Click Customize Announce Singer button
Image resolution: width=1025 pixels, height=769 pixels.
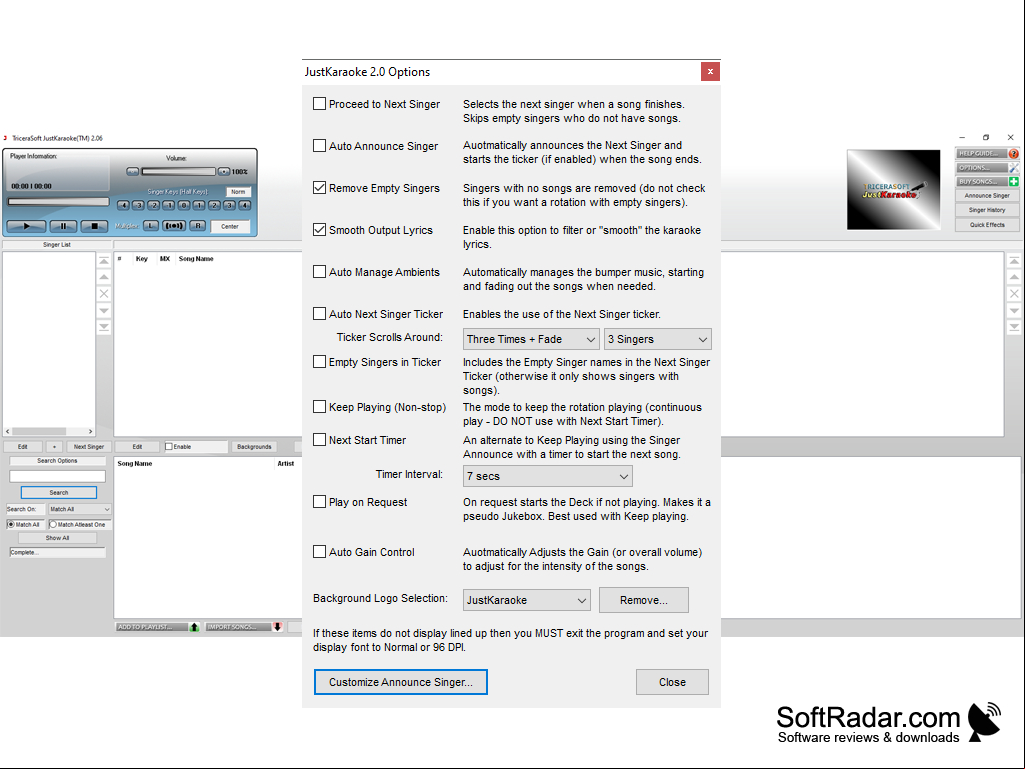coord(401,682)
